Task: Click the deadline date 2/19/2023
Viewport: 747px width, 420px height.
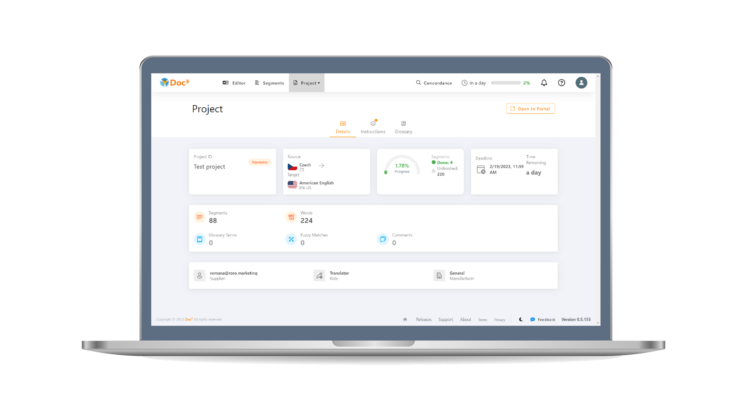Action: (506, 169)
